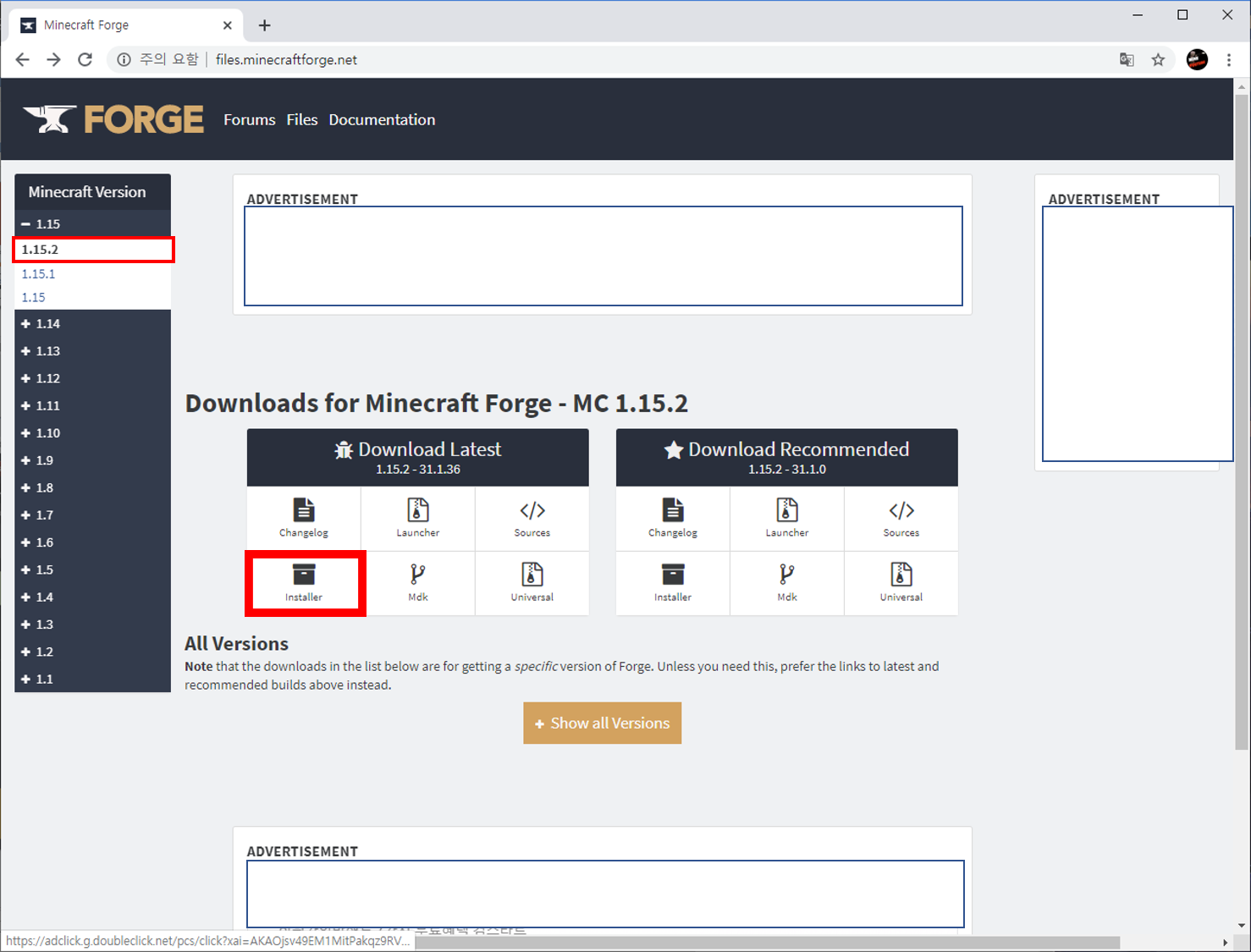Click the Download Latest header
Image resolution: width=1251 pixels, height=952 pixels.
[418, 458]
